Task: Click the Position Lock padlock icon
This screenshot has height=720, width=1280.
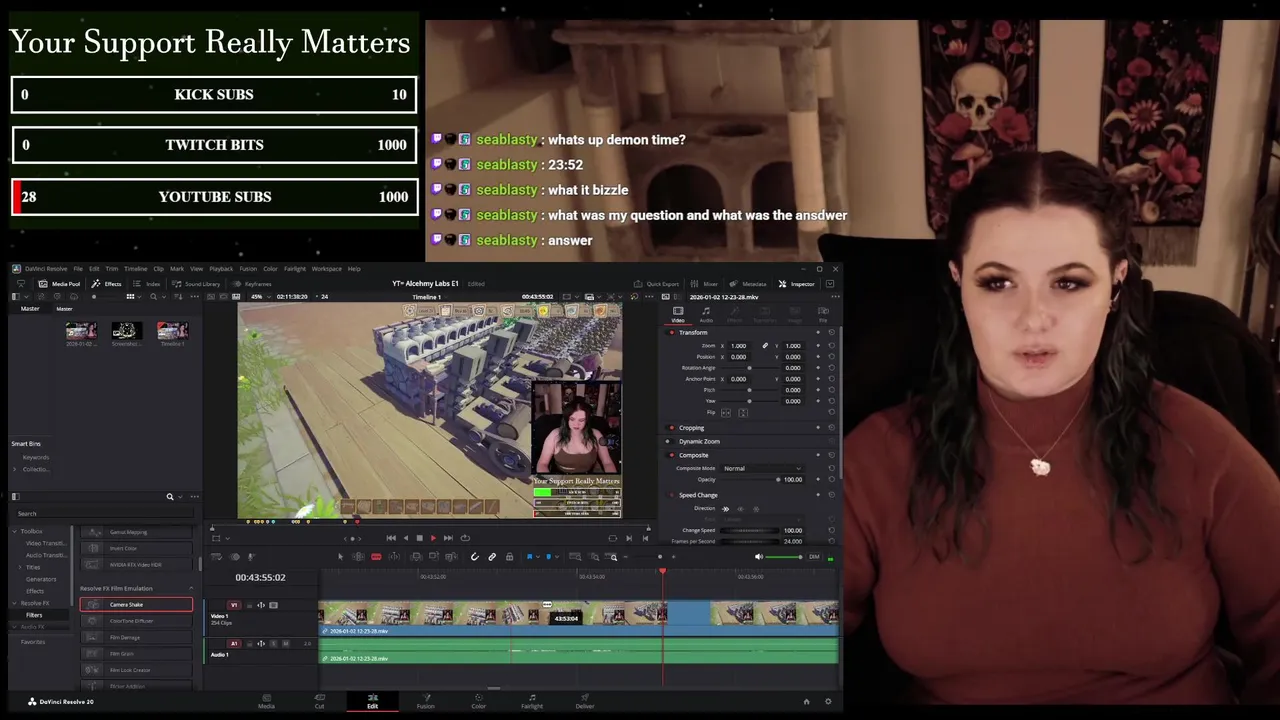Action: (509, 557)
